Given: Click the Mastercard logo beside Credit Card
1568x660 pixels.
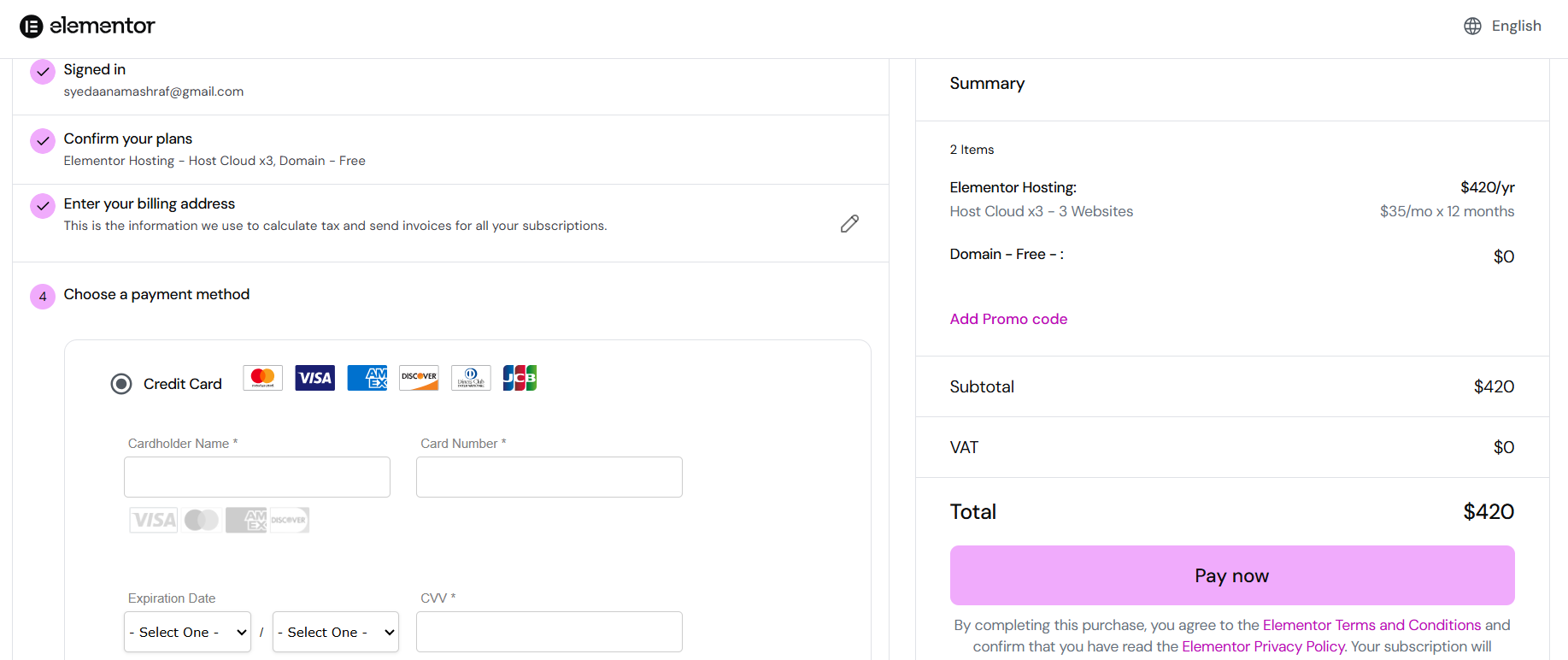Looking at the screenshot, I should tap(263, 378).
